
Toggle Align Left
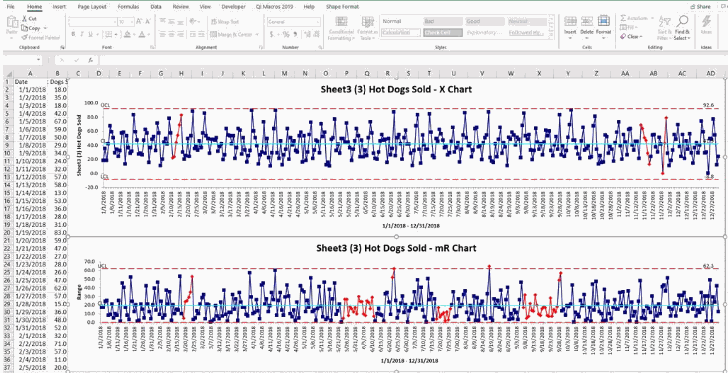coord(162,34)
